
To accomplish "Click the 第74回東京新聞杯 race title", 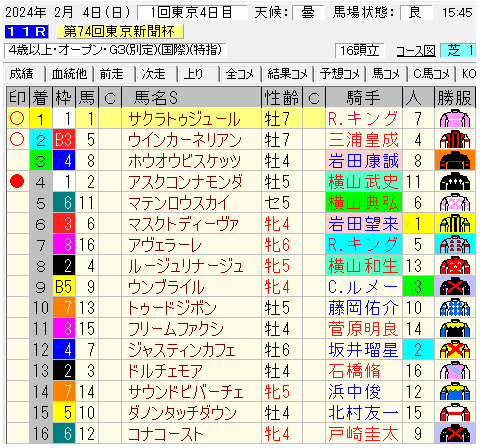I will tap(120, 32).
